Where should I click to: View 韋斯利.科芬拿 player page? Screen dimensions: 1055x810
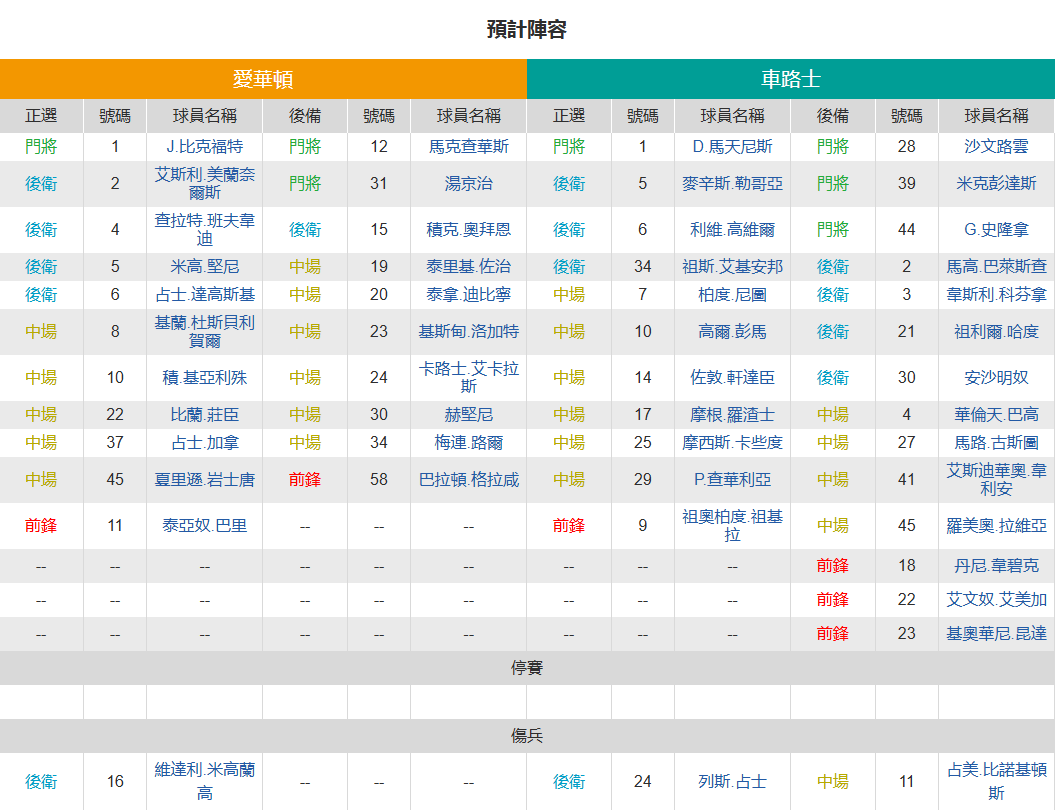click(996, 295)
